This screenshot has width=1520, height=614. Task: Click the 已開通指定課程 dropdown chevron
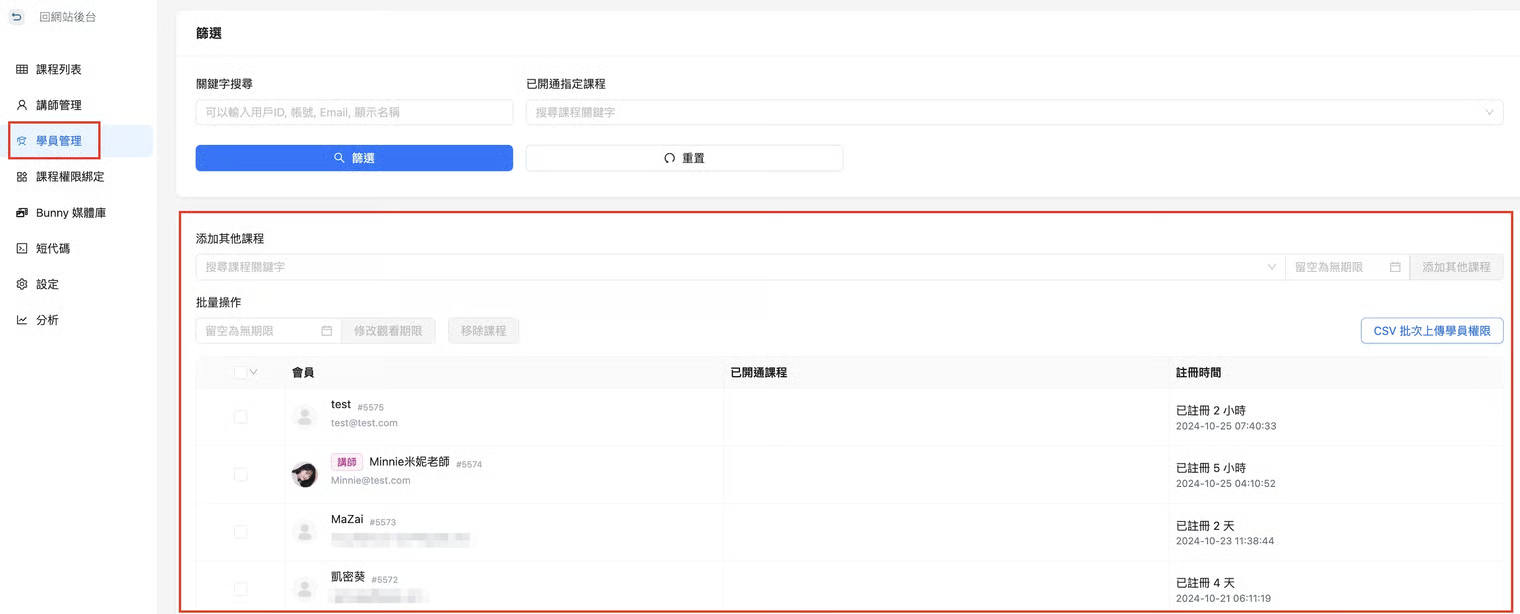(x=1489, y=113)
